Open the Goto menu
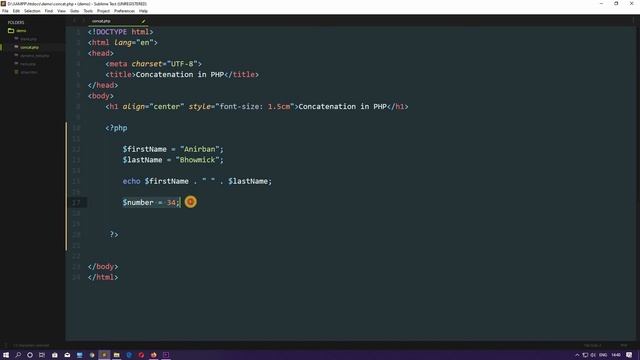Viewport: 640px width, 360px height. pos(75,11)
